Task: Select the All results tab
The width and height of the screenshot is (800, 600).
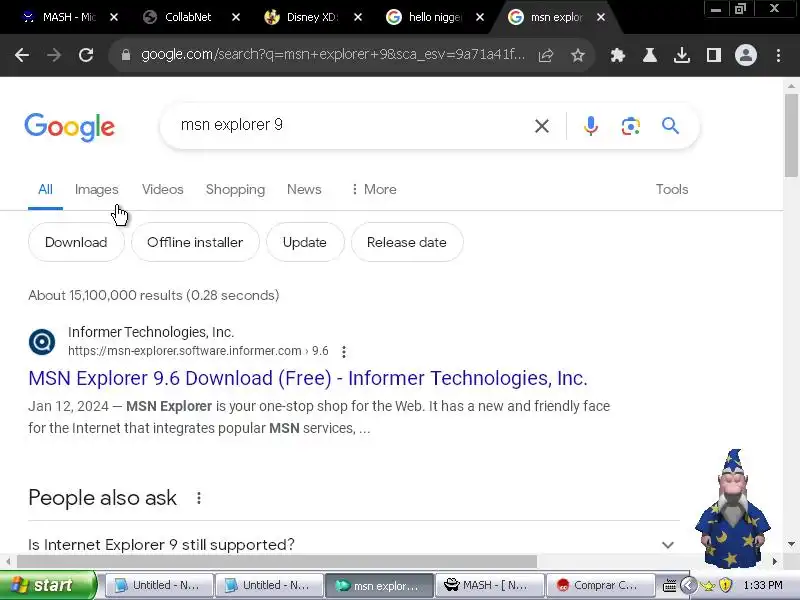Action: [x=45, y=189]
